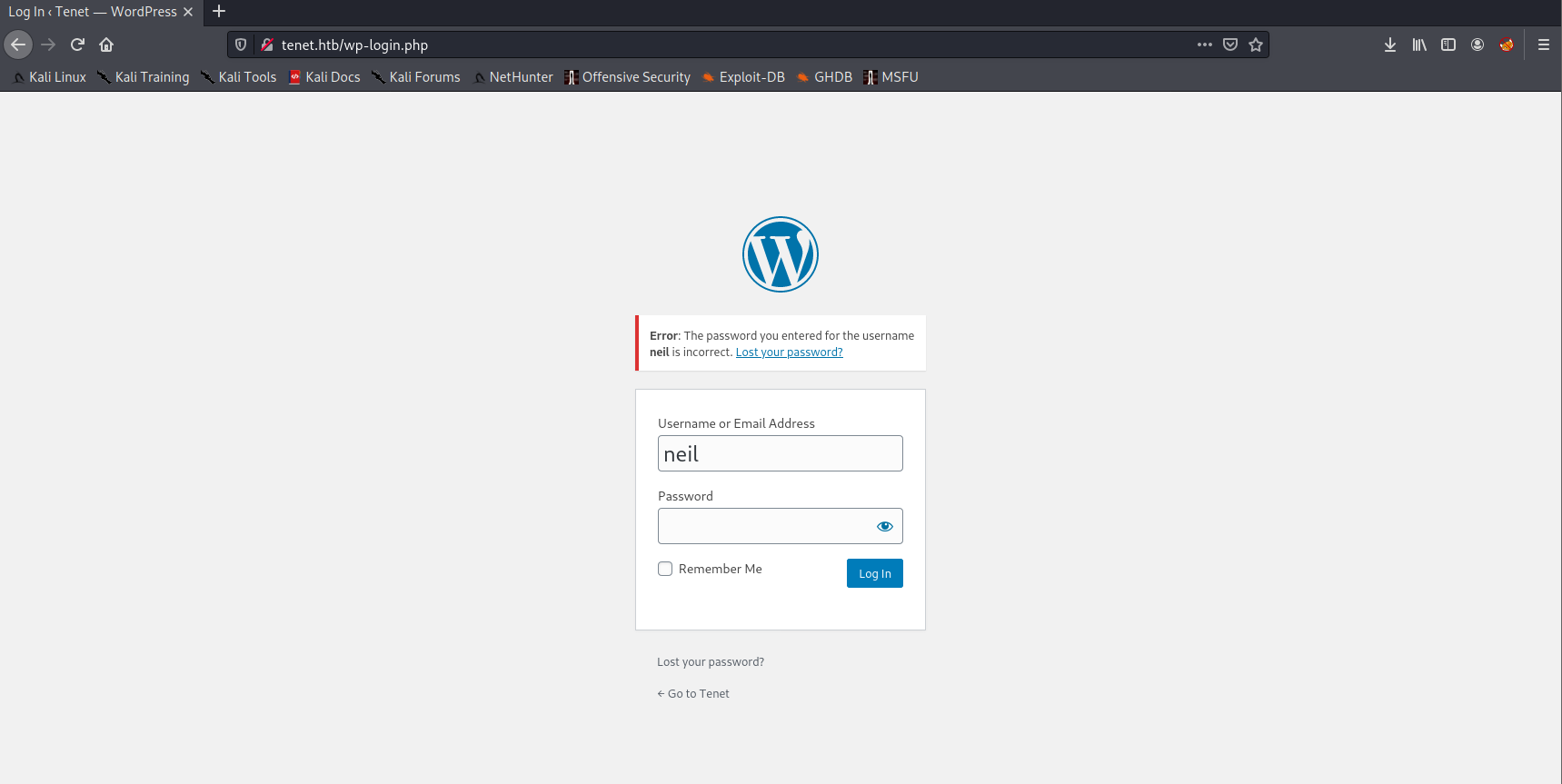View insecure connection padlock info

[x=267, y=45]
